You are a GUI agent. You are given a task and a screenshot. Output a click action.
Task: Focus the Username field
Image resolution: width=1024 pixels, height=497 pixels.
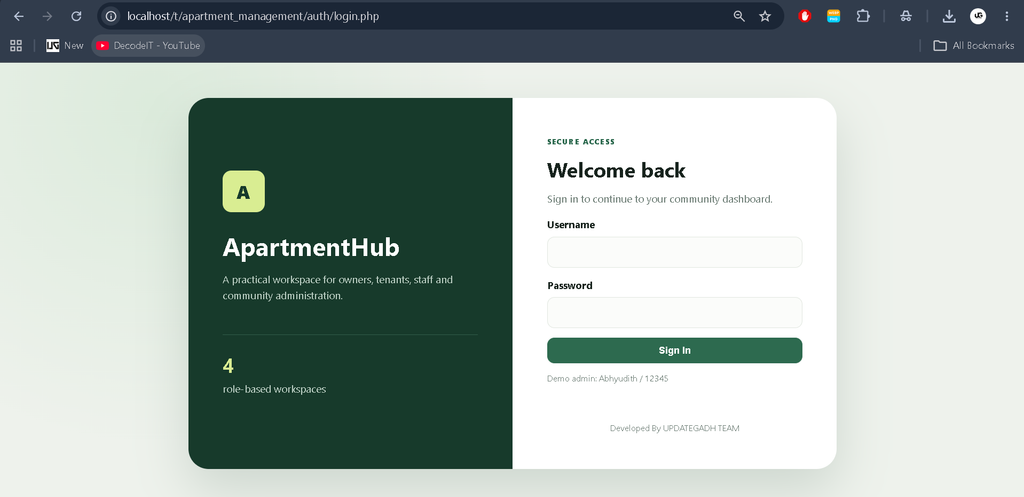675,252
